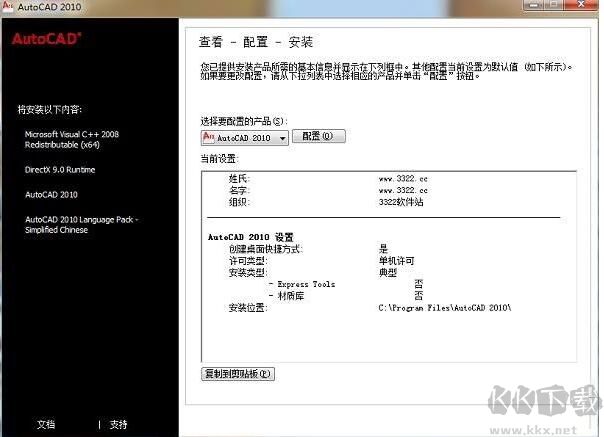The image size is (604, 437).
Task: Click the 材质库 setting row
Action: click(x=346, y=296)
